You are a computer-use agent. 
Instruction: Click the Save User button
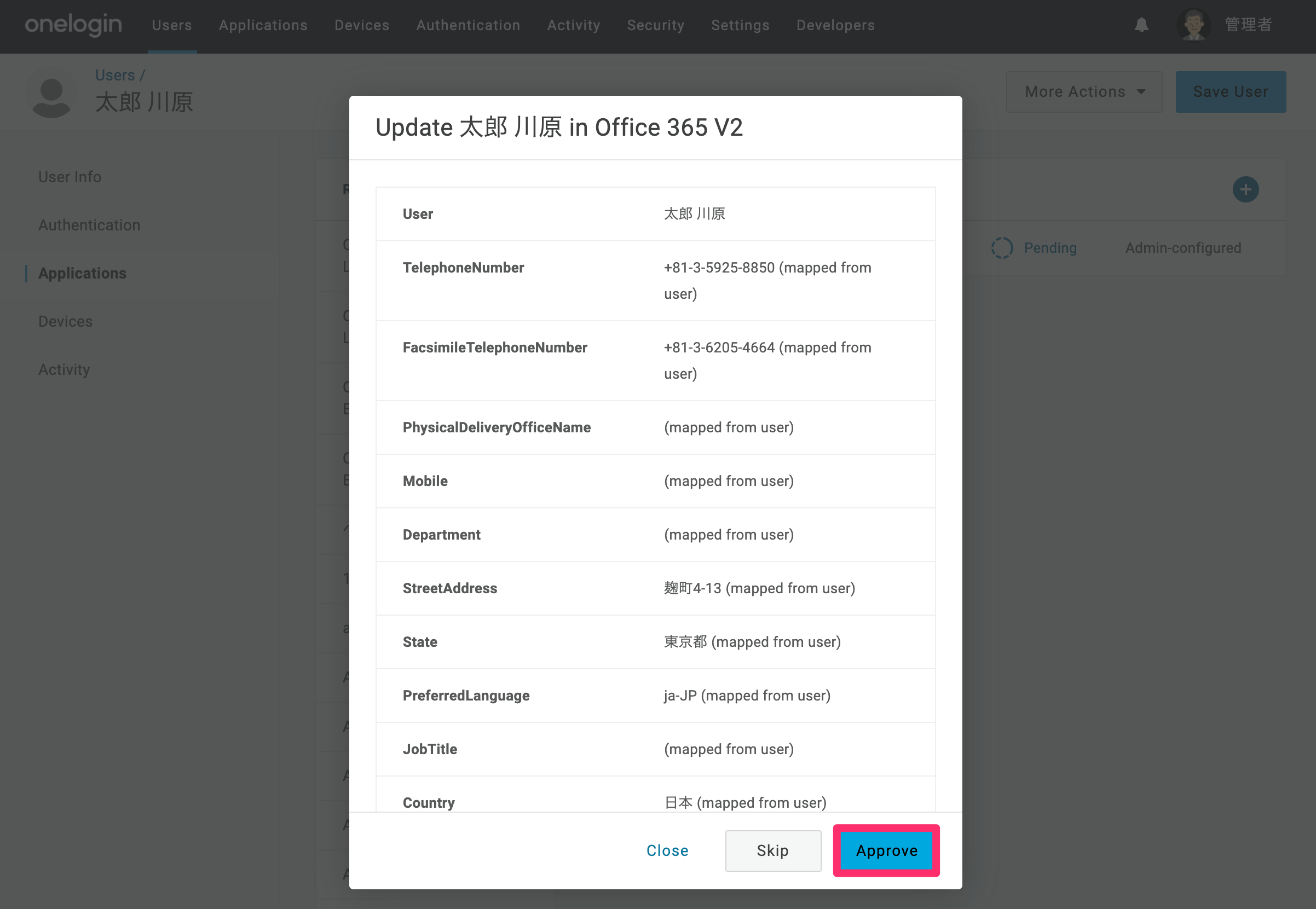pos(1231,92)
